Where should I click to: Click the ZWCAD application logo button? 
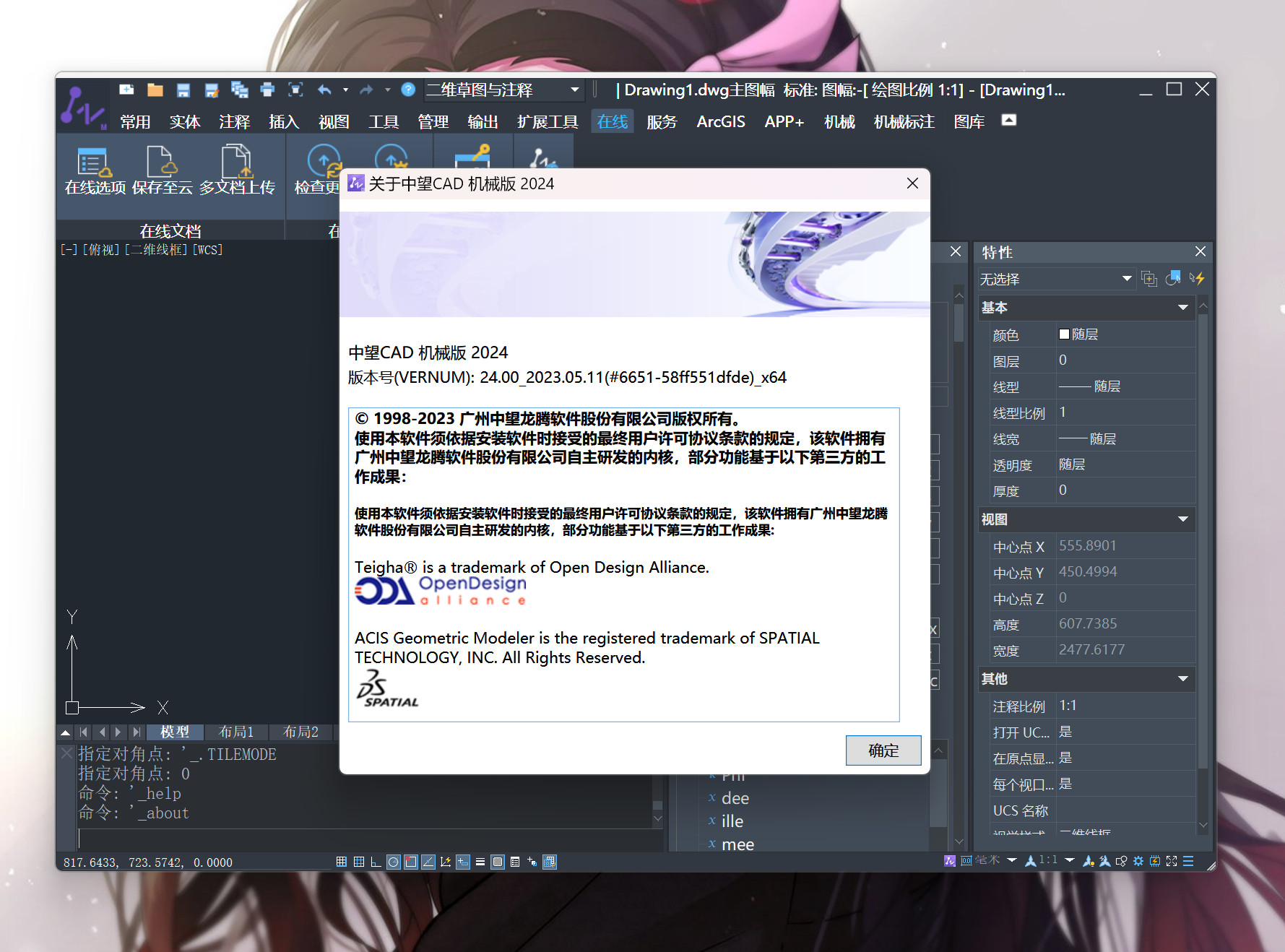(x=82, y=107)
